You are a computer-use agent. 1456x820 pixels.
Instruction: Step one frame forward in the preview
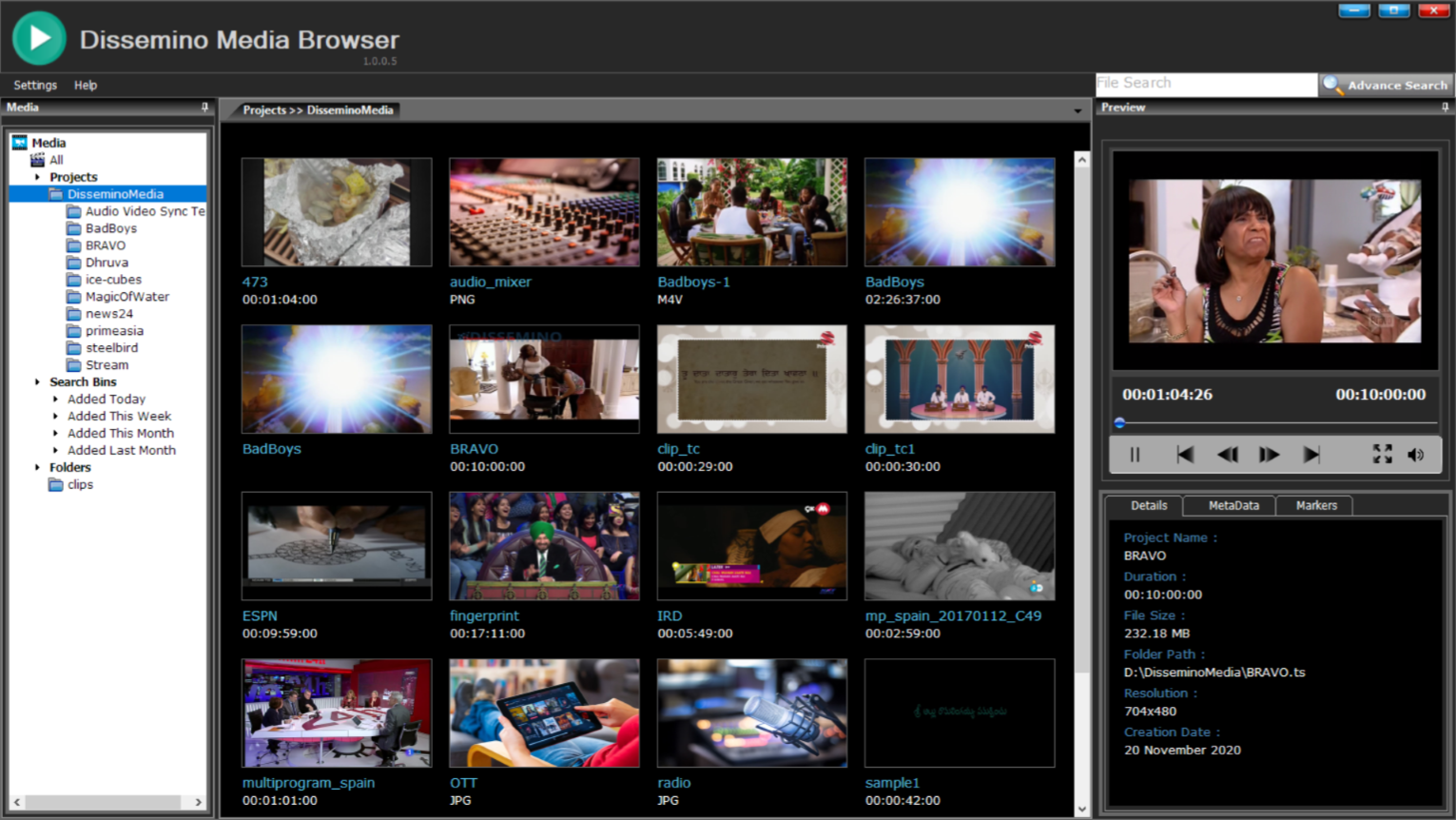point(1269,455)
